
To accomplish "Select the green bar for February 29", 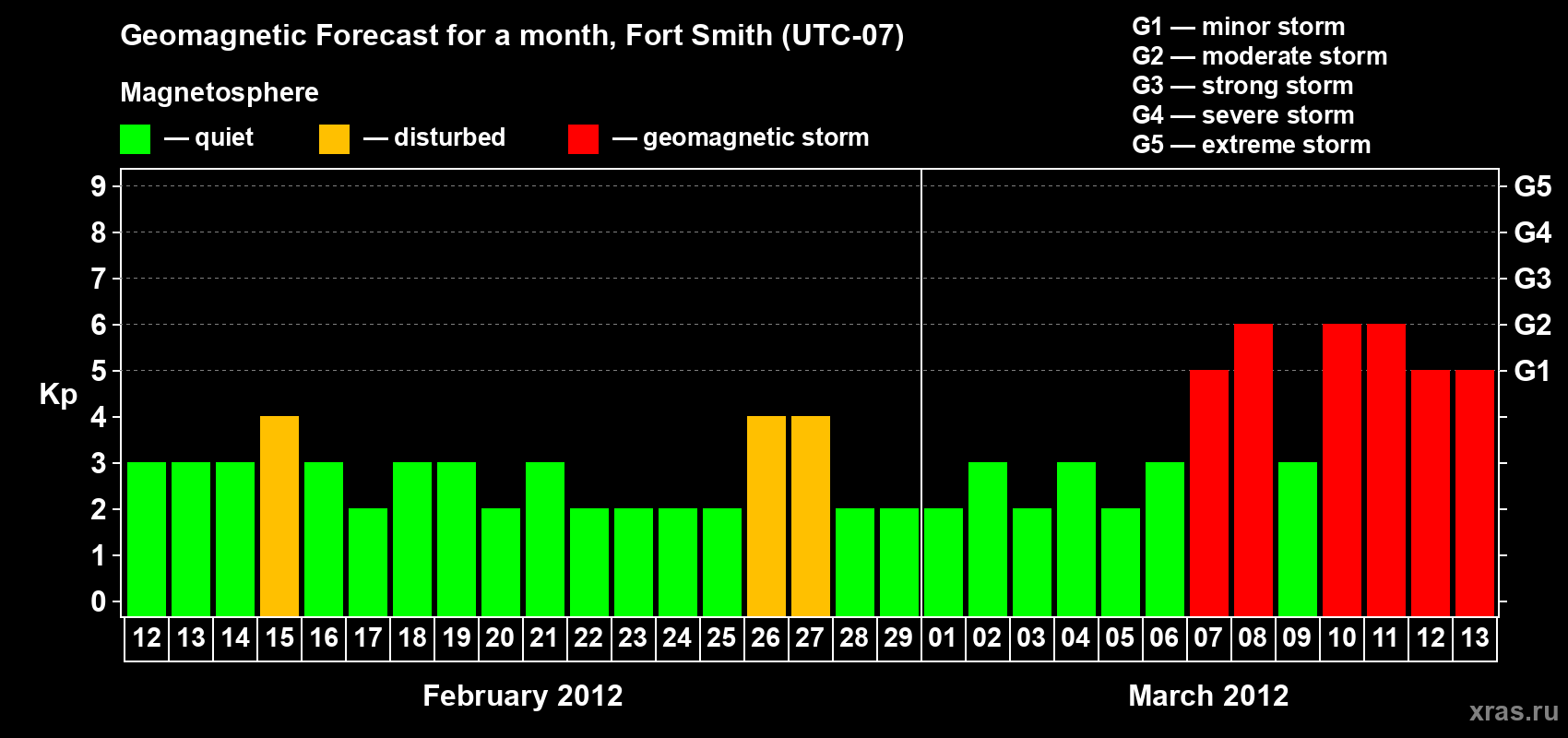I will coord(899,562).
